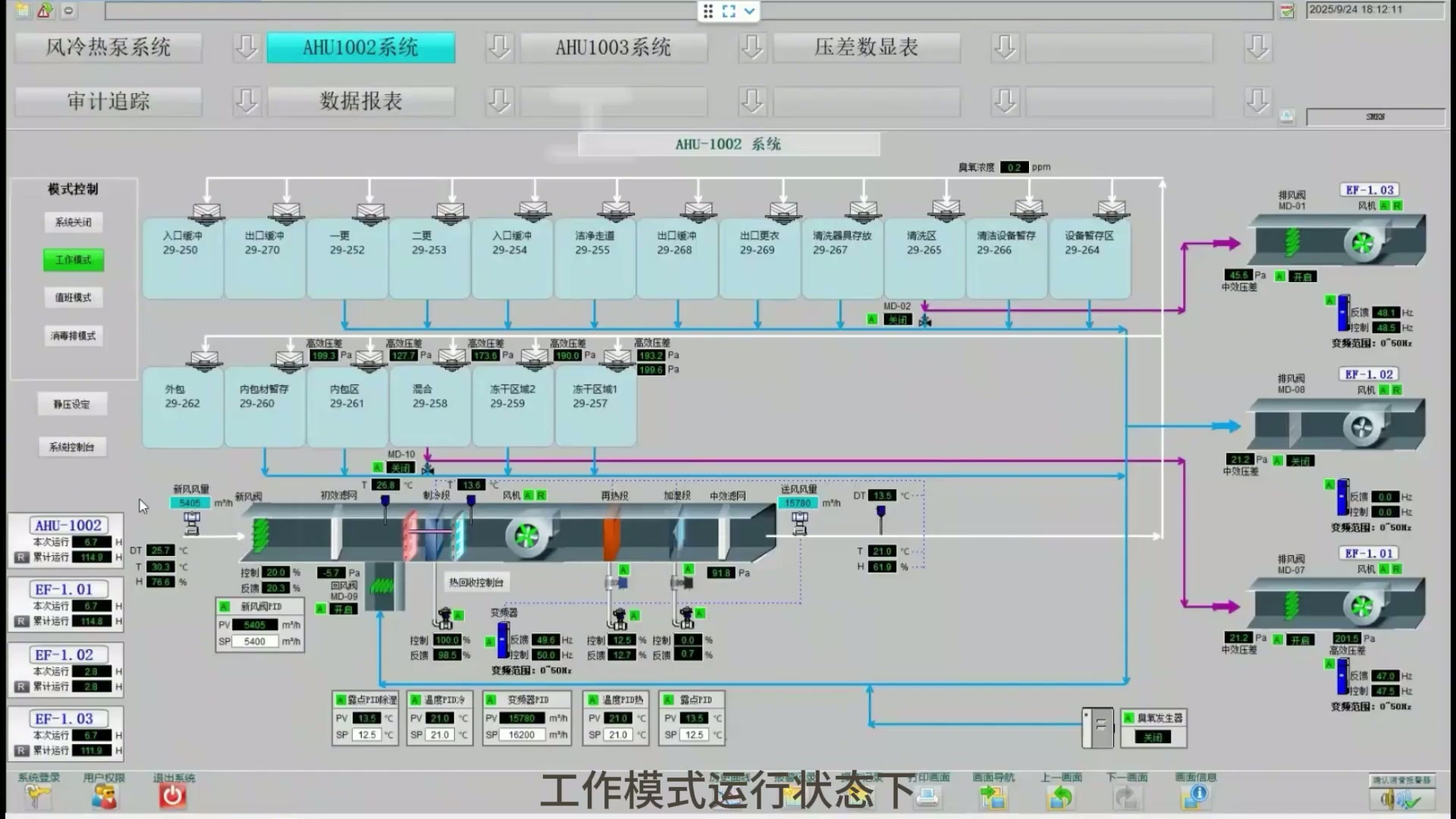Click the 画面导航 navigation icon
Image resolution: width=1456 pixels, height=819 pixels.
[x=993, y=796]
